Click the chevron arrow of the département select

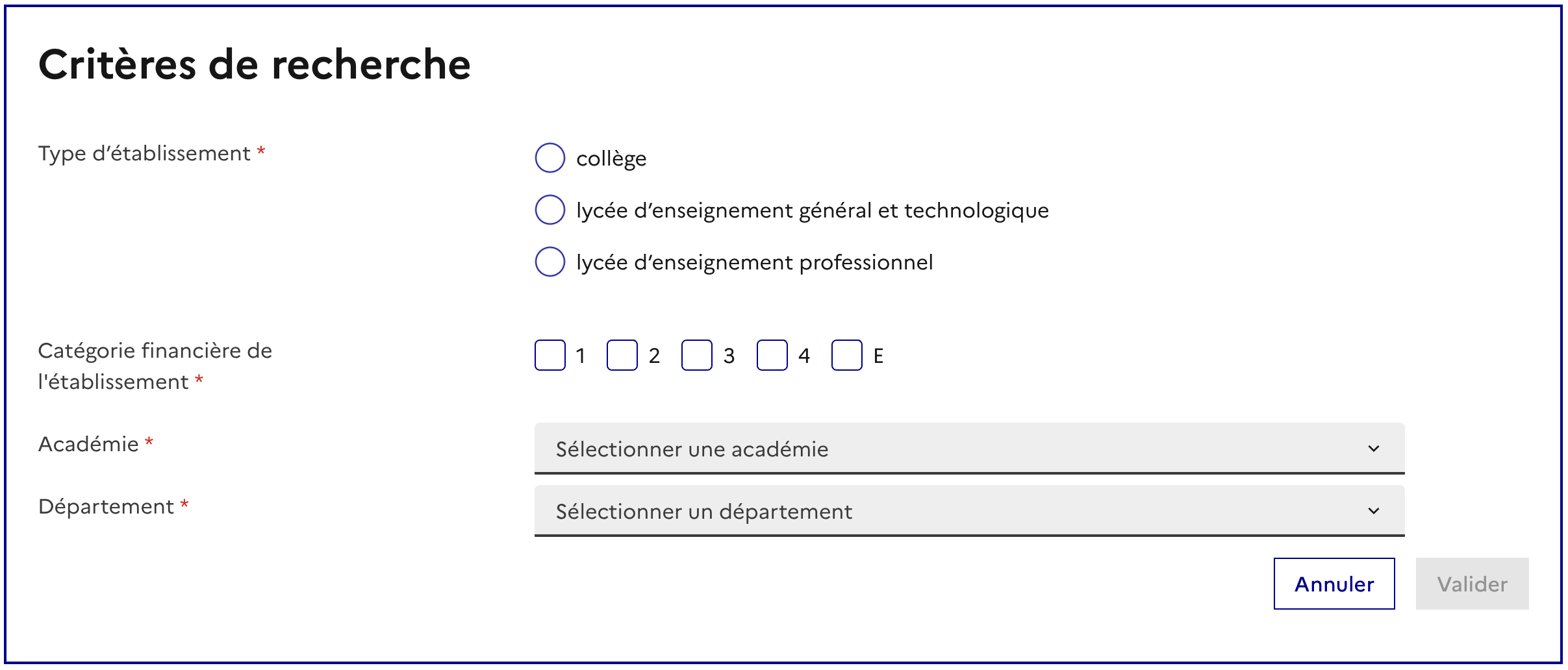(x=1374, y=511)
